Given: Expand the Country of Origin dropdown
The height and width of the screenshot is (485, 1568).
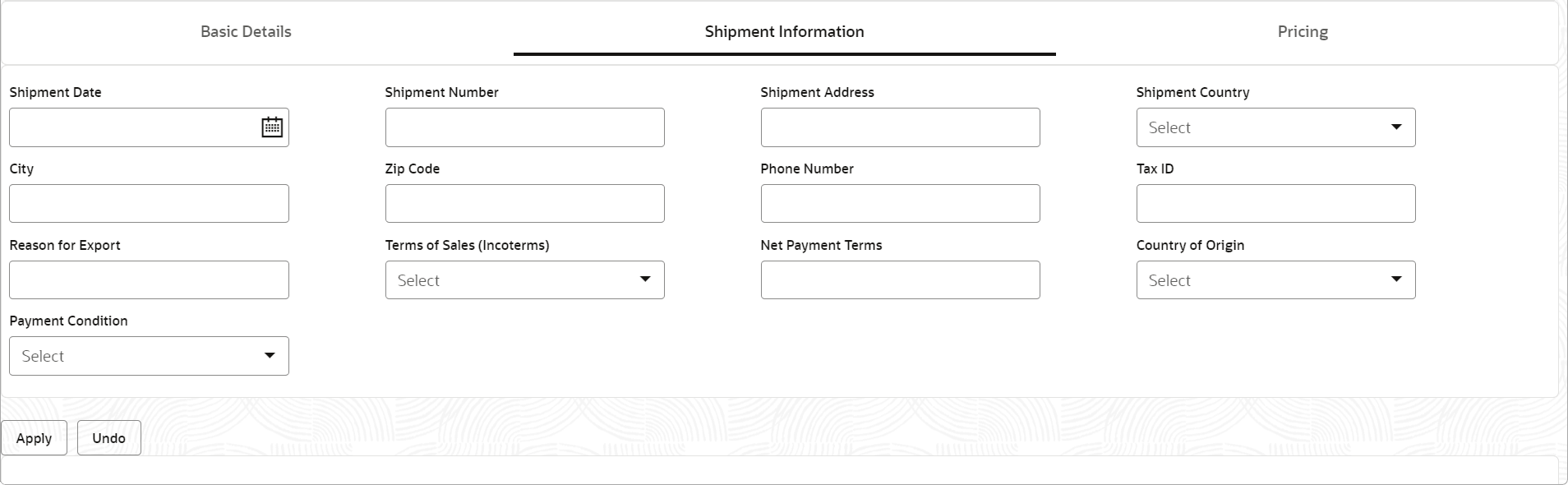Looking at the screenshot, I should click(1275, 280).
